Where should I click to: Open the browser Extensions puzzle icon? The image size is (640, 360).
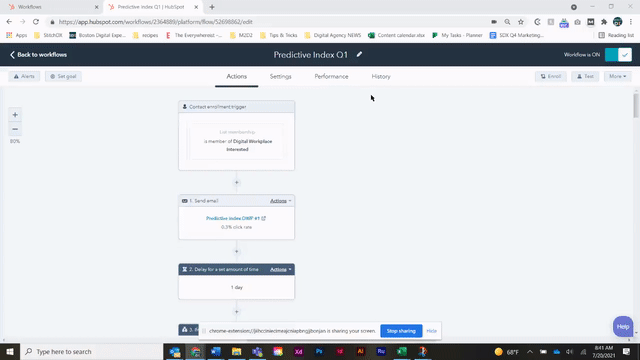[x=604, y=22]
